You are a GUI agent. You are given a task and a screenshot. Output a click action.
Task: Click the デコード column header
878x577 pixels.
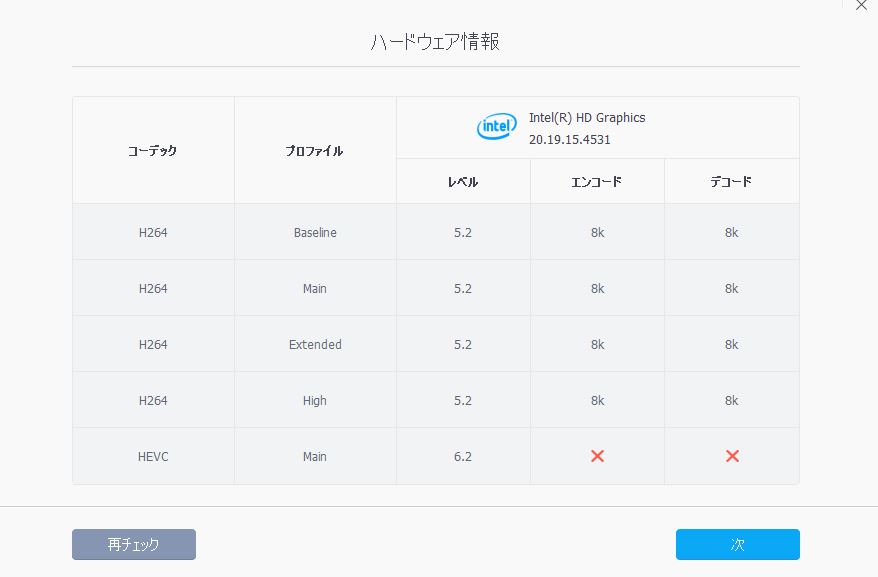pyautogui.click(x=731, y=182)
